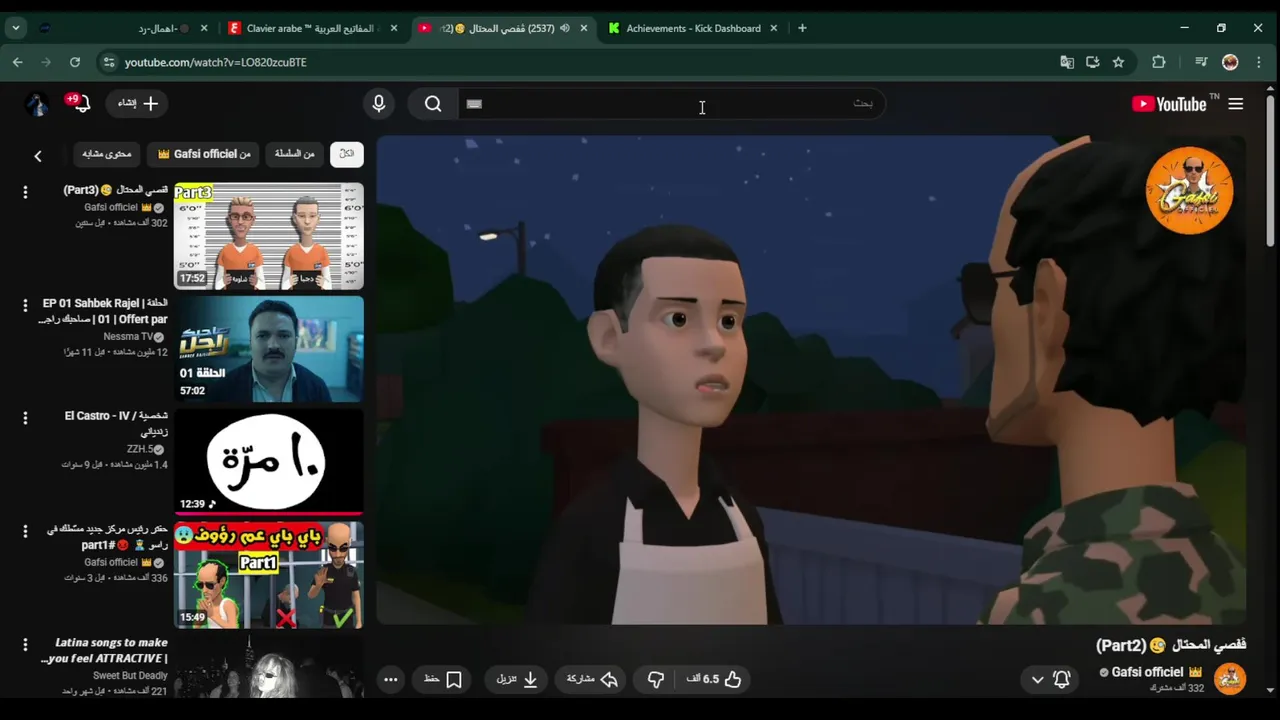Open the Chrome profile avatar
The image size is (1280, 720).
point(1230,62)
